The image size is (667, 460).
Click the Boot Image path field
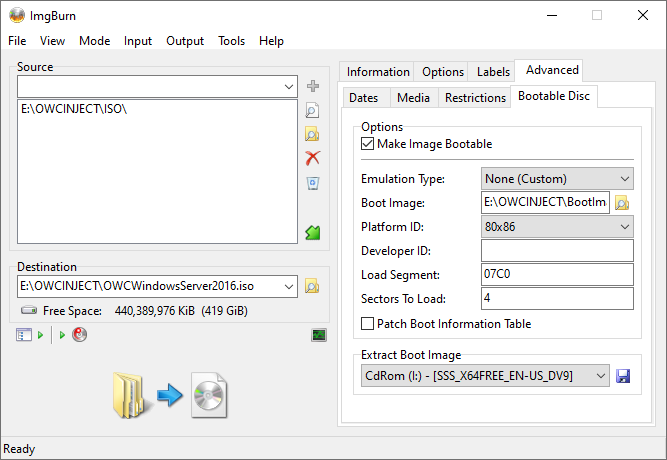[x=545, y=202]
